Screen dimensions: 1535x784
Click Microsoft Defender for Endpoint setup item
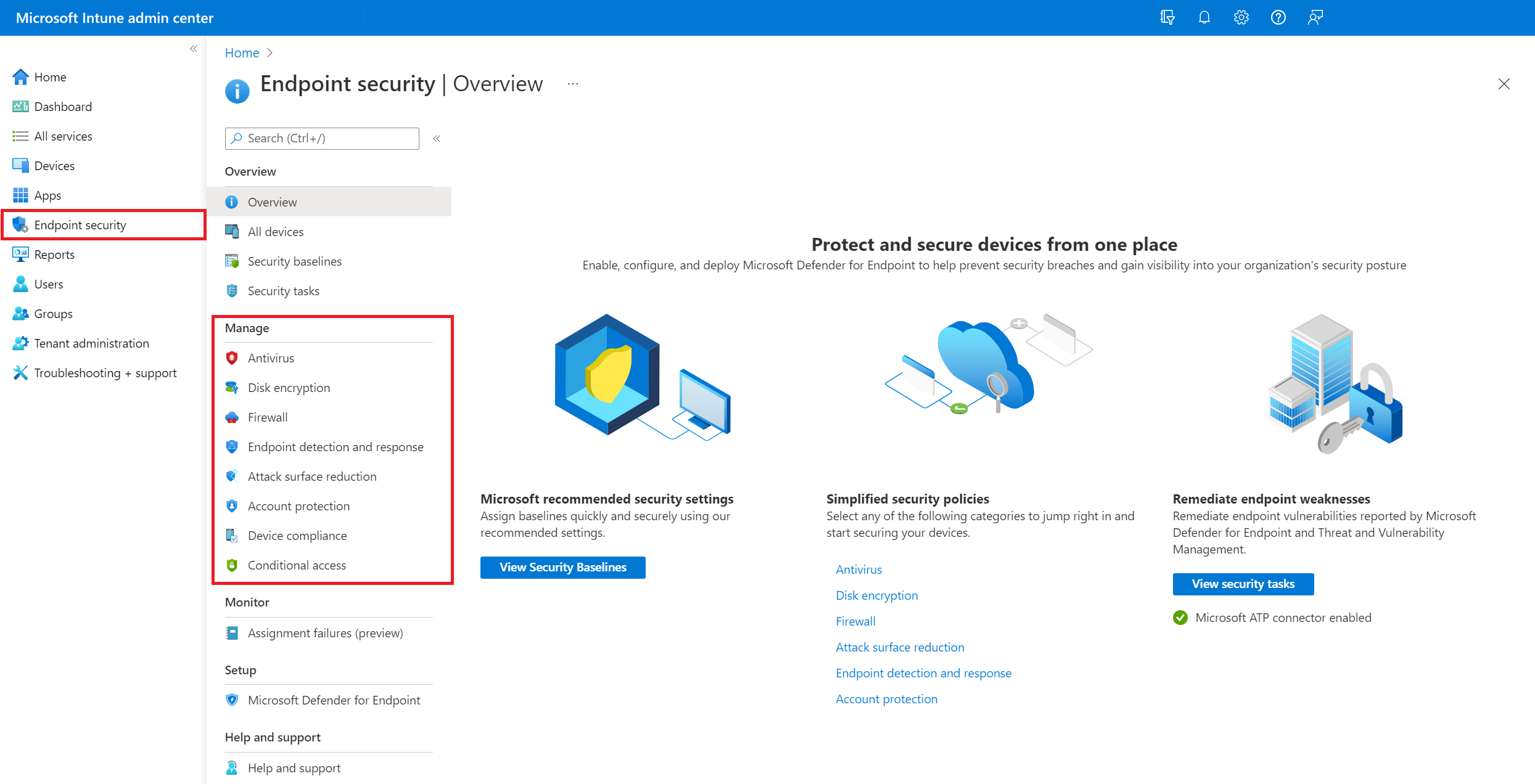[x=335, y=701]
